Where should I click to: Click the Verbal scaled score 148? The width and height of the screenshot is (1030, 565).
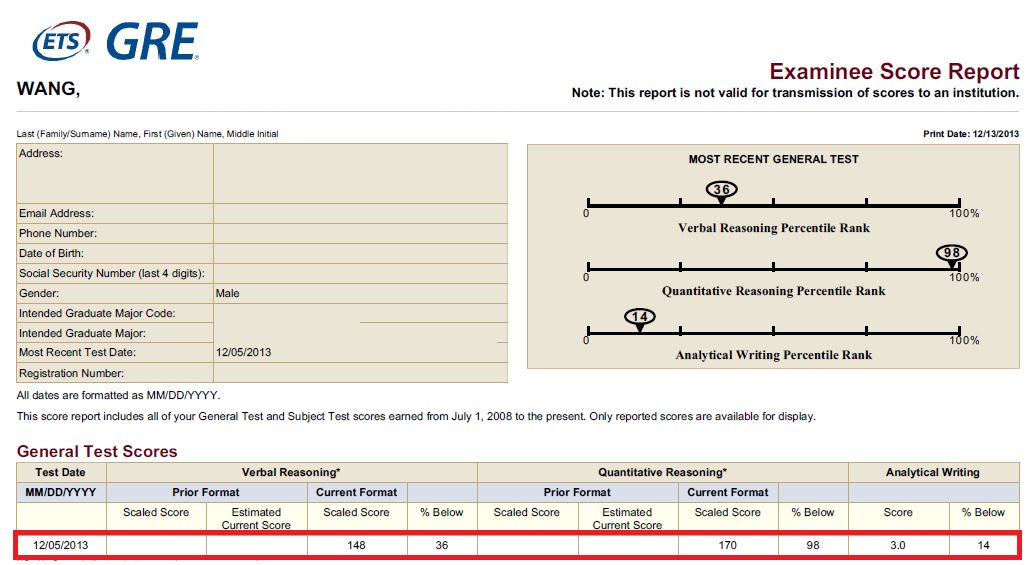coord(356,545)
